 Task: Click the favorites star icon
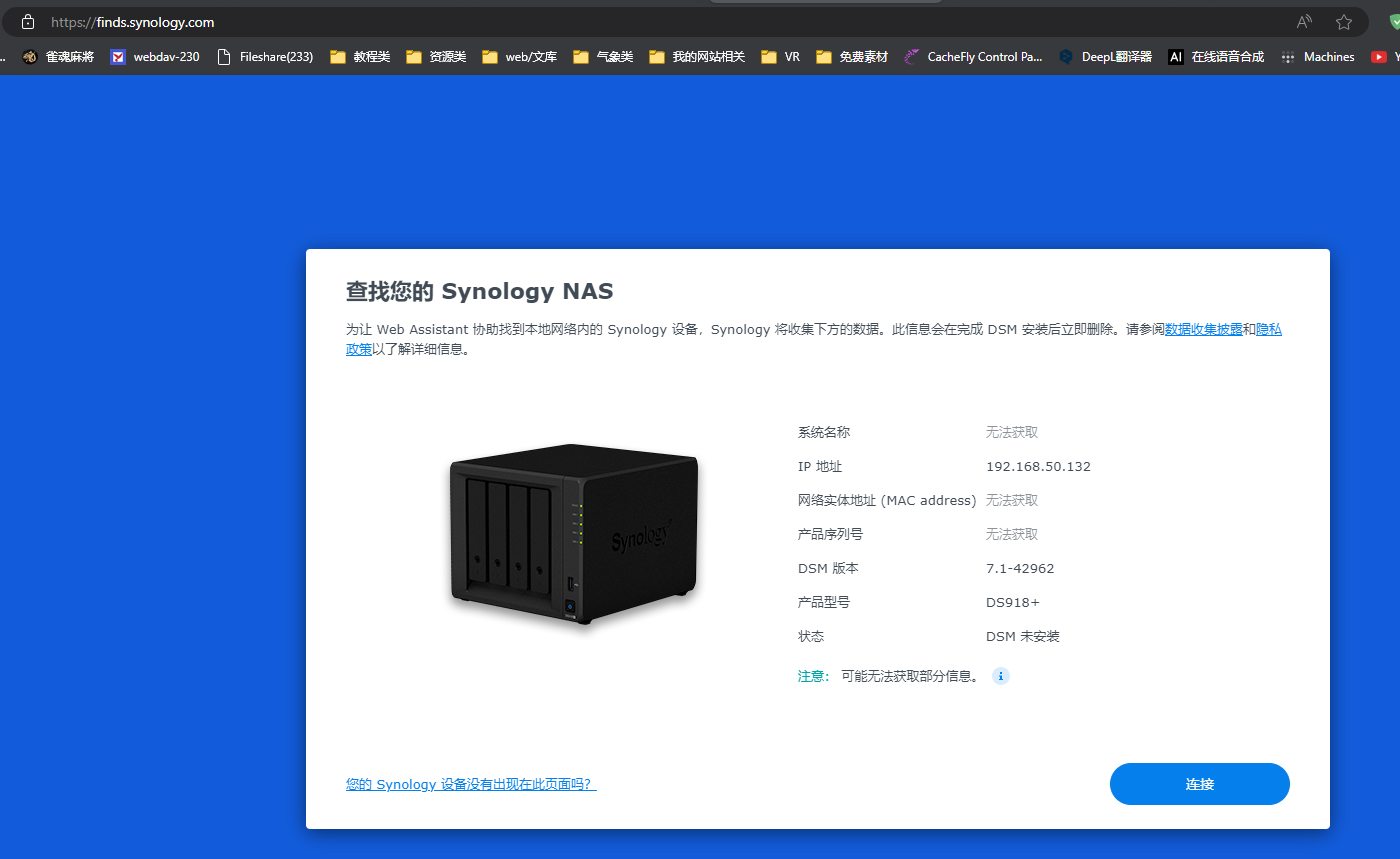click(1344, 22)
